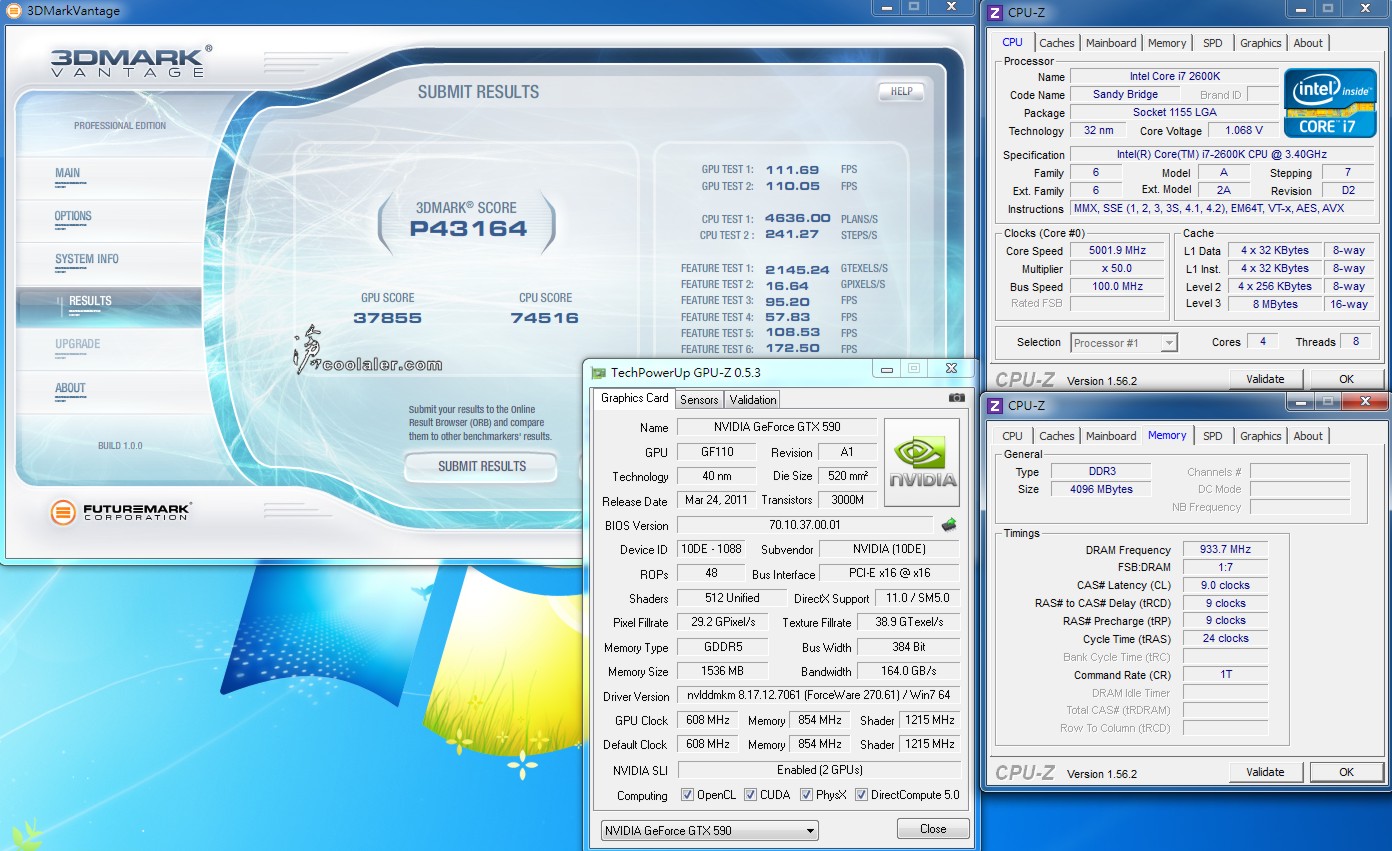Click the CPU-Z Memory window title icon
The width and height of the screenshot is (1392, 851).
(994, 405)
